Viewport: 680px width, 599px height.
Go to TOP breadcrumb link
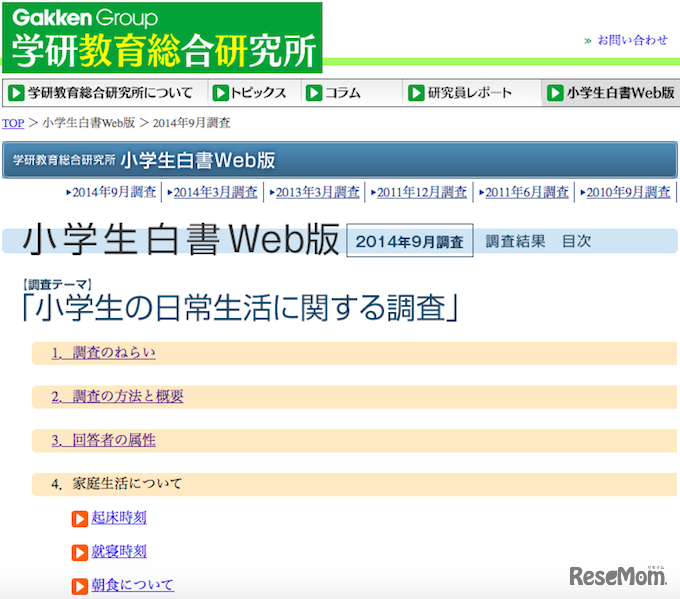point(13,123)
